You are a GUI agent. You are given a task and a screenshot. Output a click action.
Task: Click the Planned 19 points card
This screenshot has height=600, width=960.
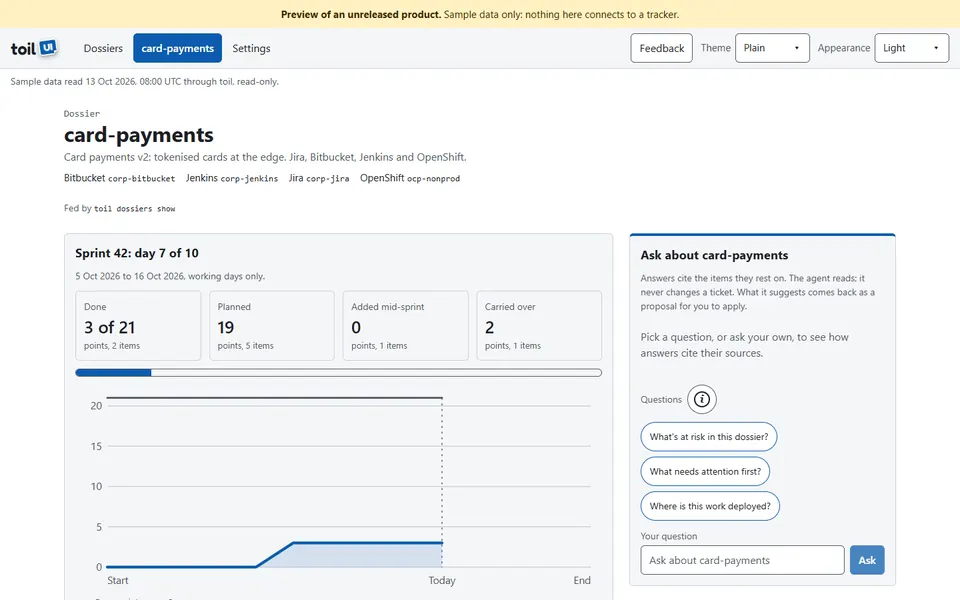pos(272,326)
